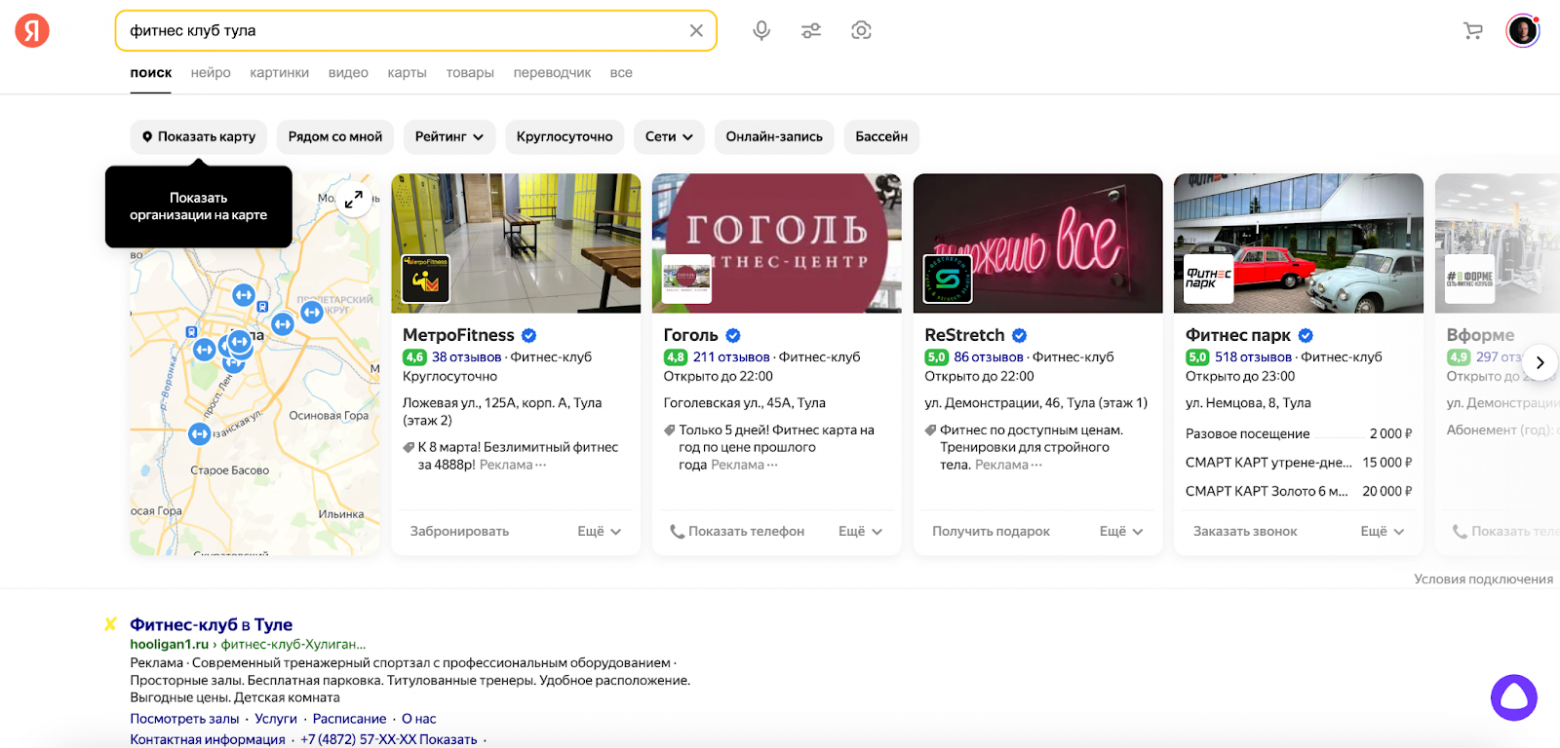This screenshot has height=748, width=1560.
Task: Open ad options dots for МетроFitness
Action: tap(541, 465)
